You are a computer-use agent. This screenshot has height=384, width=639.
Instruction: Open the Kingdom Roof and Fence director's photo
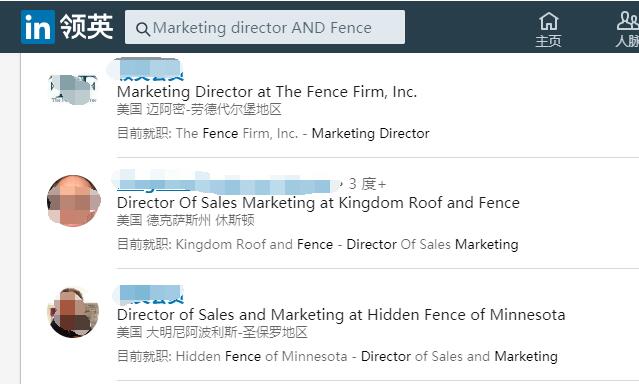(x=73, y=201)
